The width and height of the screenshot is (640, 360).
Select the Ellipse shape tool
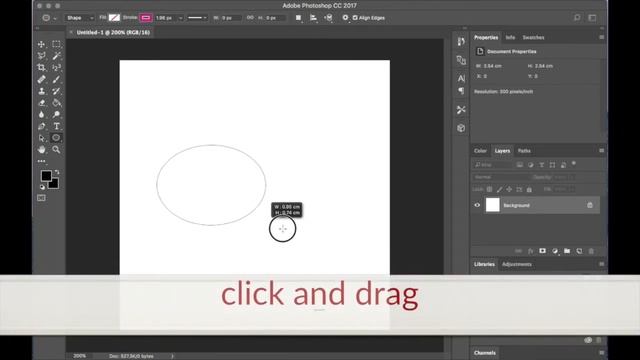pyautogui.click(x=56, y=138)
